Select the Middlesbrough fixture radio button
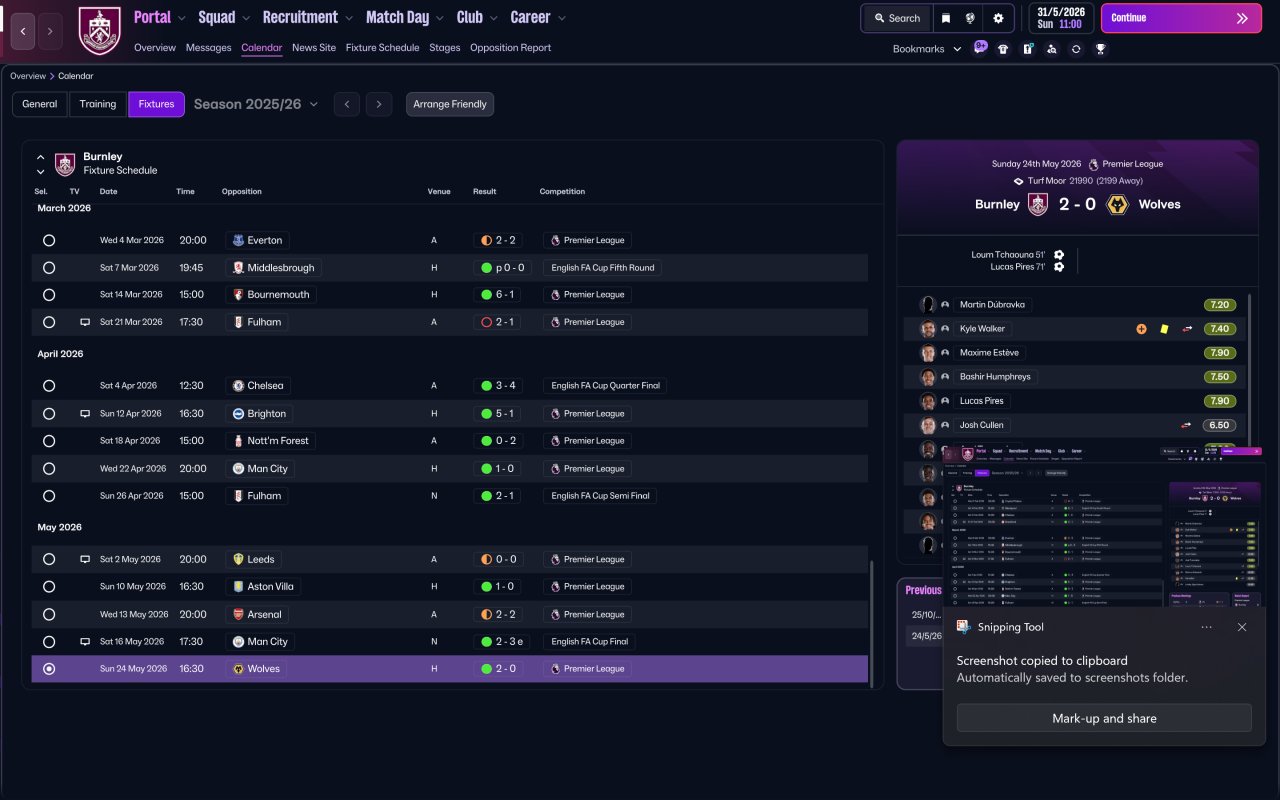This screenshot has width=1280, height=800. (x=49, y=268)
